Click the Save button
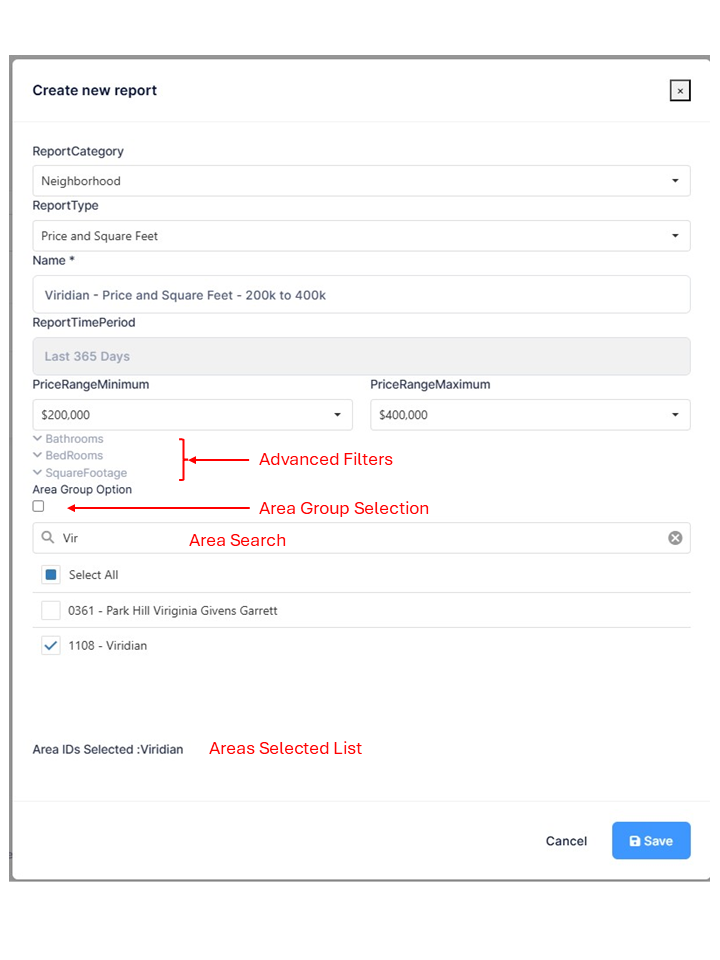 [651, 841]
